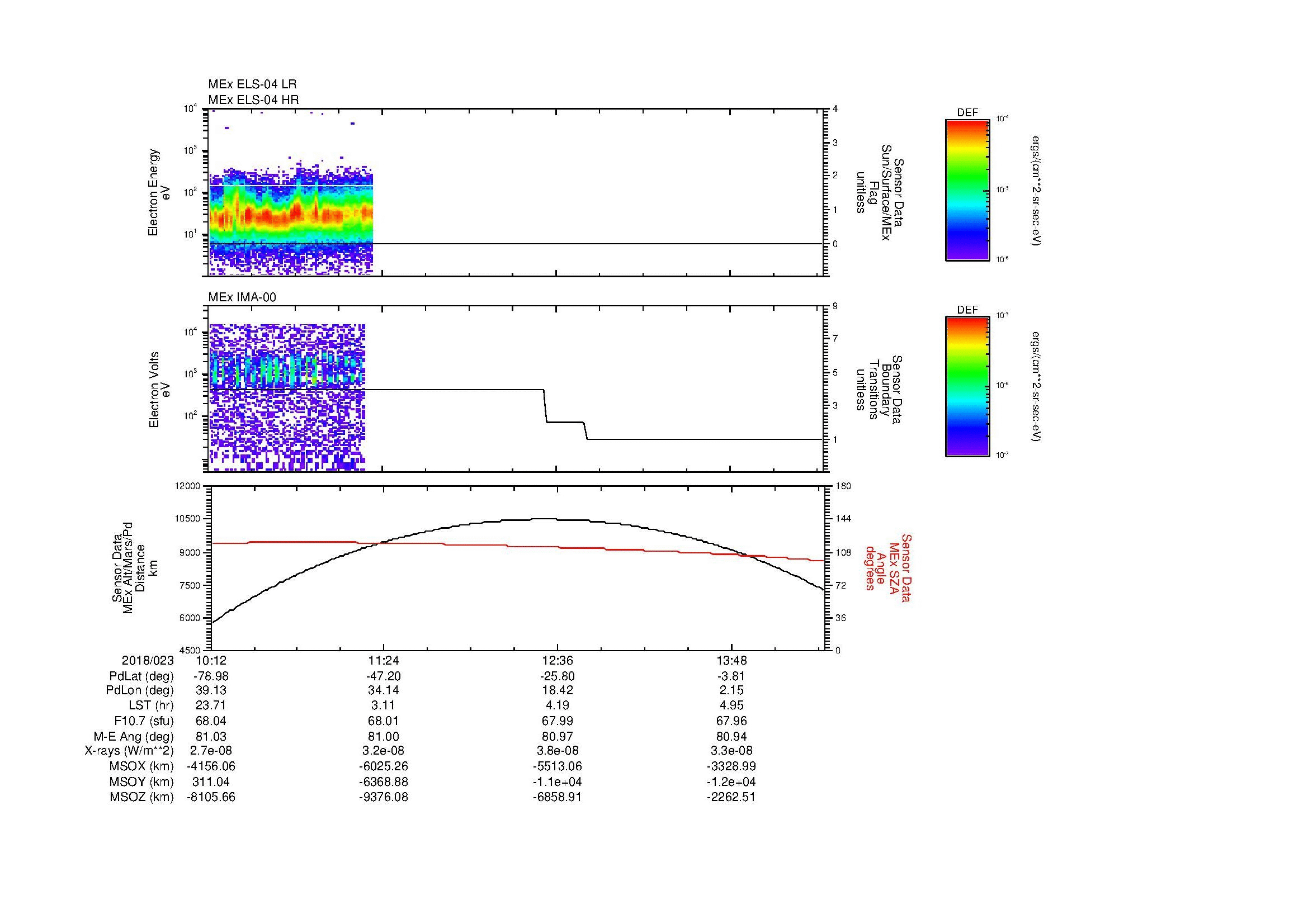Click the red 'MEx SZA Angle degrees' label
This screenshot has width=1308, height=924.
887,567
